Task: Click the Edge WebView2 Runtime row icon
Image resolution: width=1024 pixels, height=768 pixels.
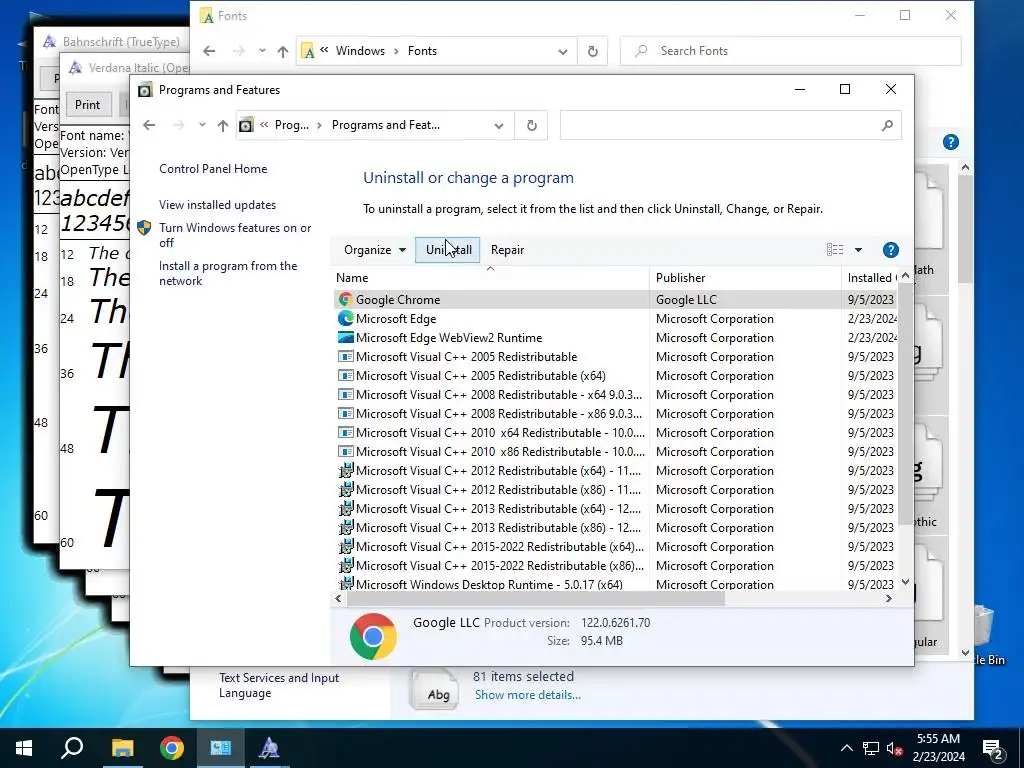Action: (x=345, y=338)
